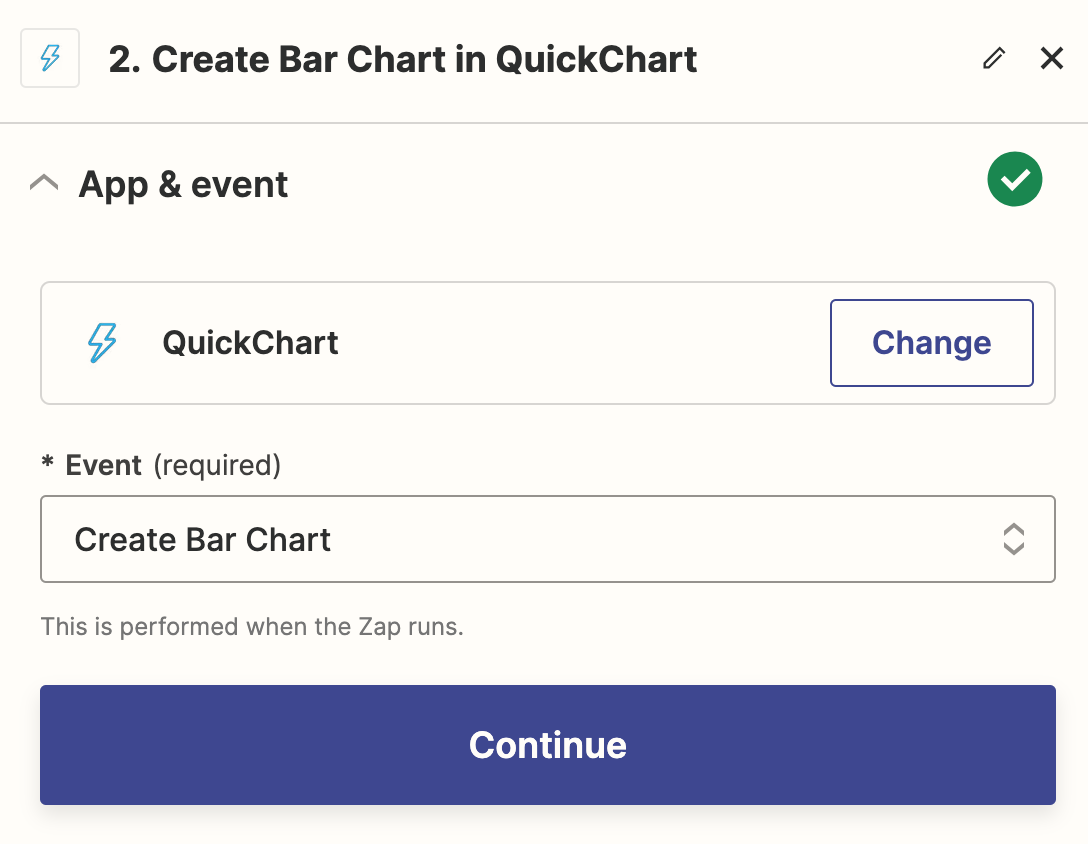Close the step editor panel
This screenshot has width=1088, height=844.
pos(1052,58)
